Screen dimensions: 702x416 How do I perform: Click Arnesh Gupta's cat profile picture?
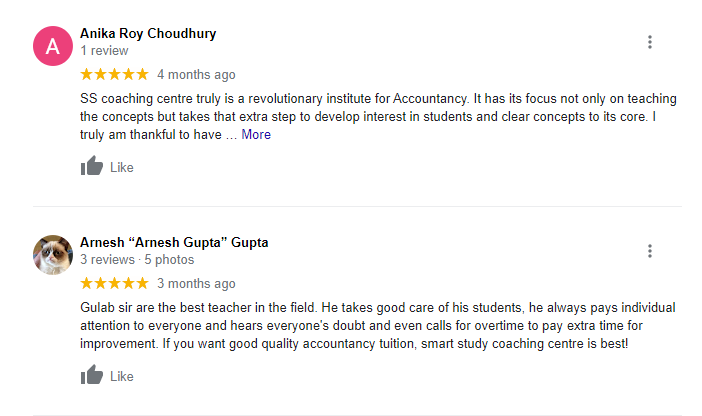pyautogui.click(x=53, y=255)
